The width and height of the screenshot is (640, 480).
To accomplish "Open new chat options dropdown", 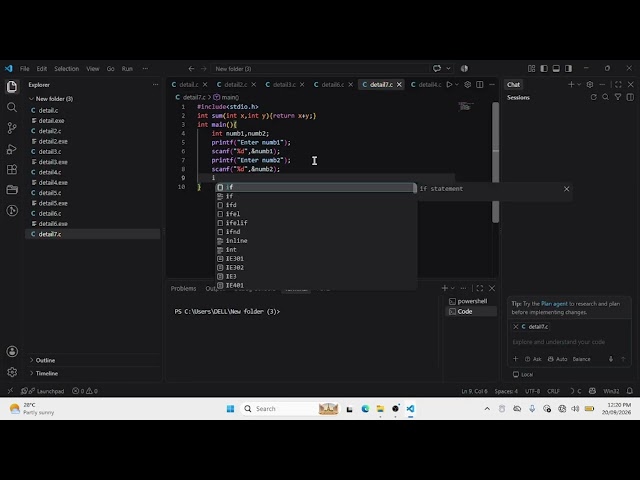I will point(579,84).
